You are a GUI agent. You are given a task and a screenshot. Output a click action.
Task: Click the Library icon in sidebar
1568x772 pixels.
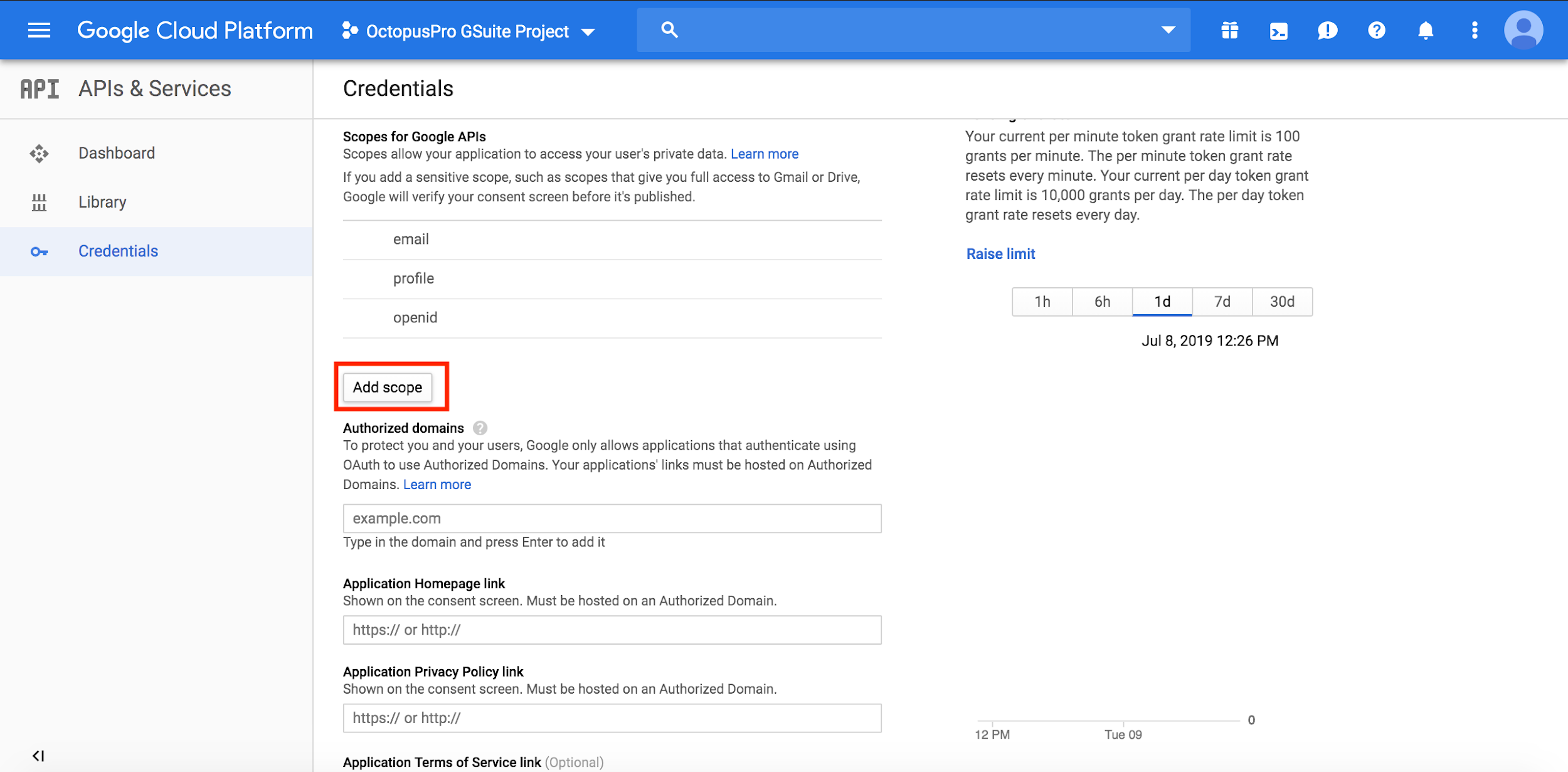(39, 202)
